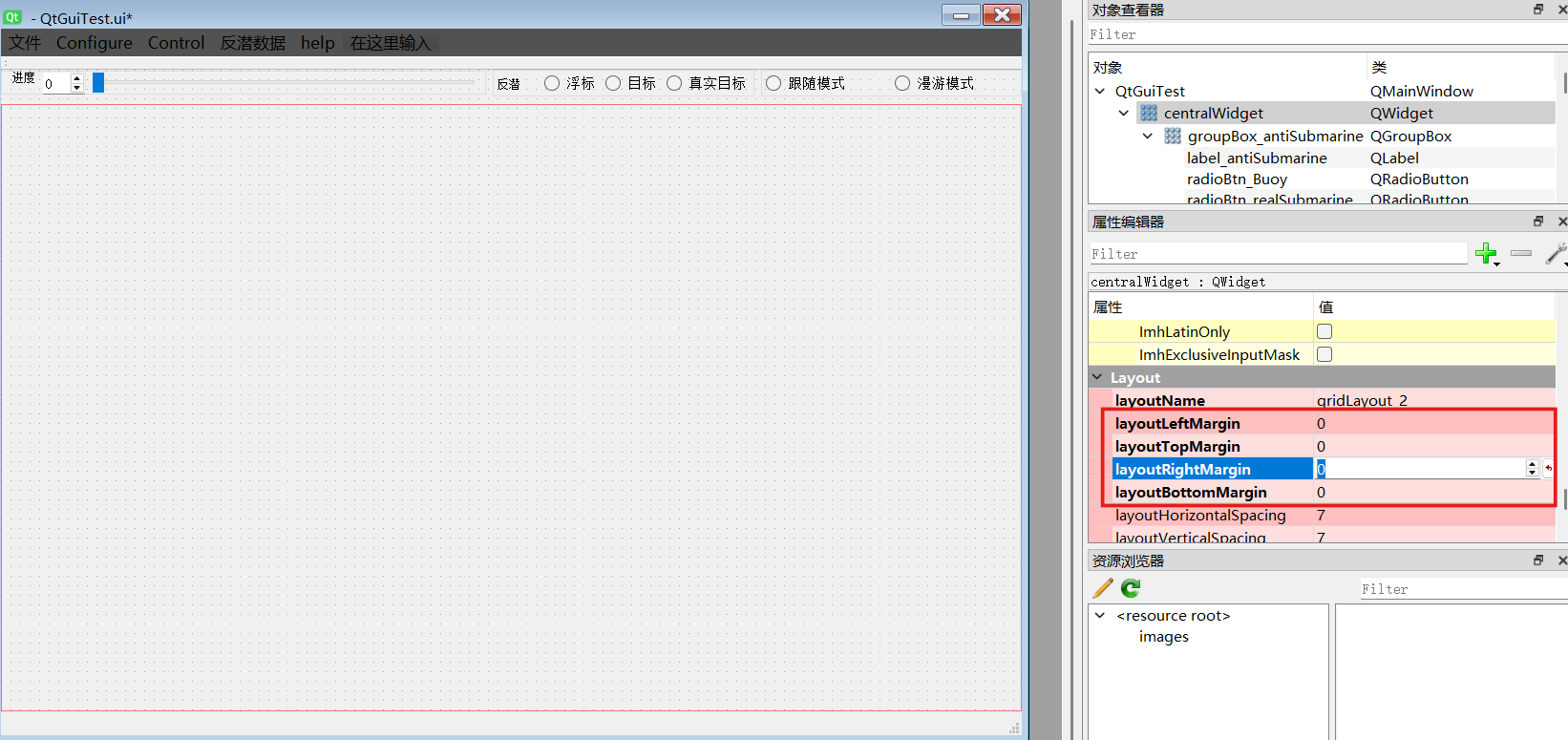
Task: Toggle the ImhExclusiveInputMask checkbox
Action: coord(1324,354)
